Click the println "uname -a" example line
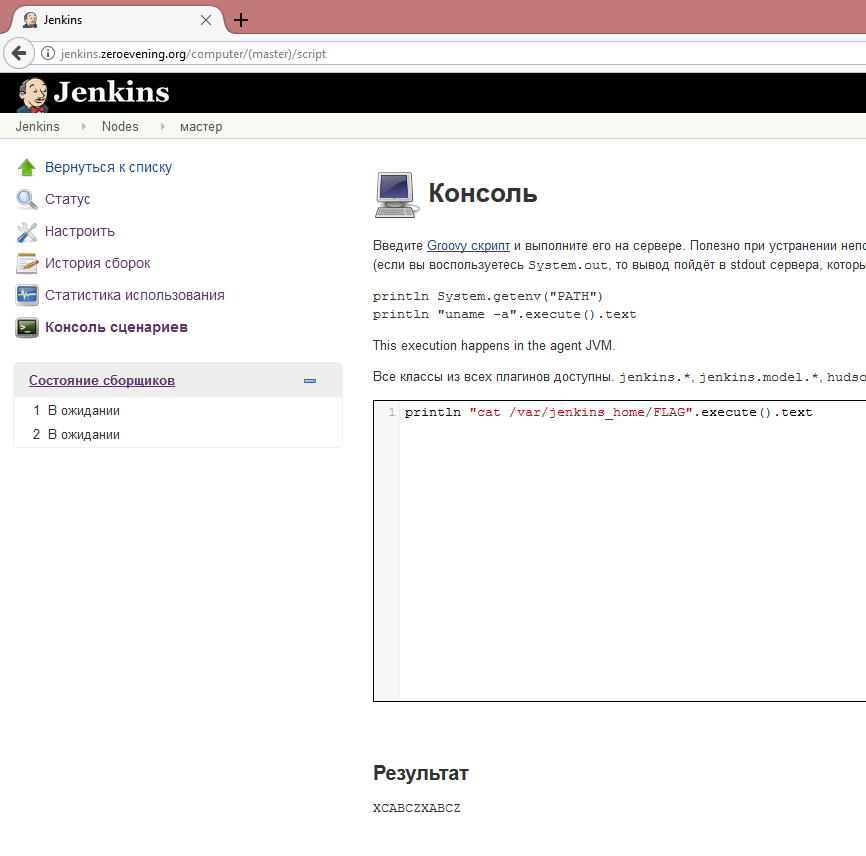Image resolution: width=866 pixels, height=856 pixels. [504, 314]
